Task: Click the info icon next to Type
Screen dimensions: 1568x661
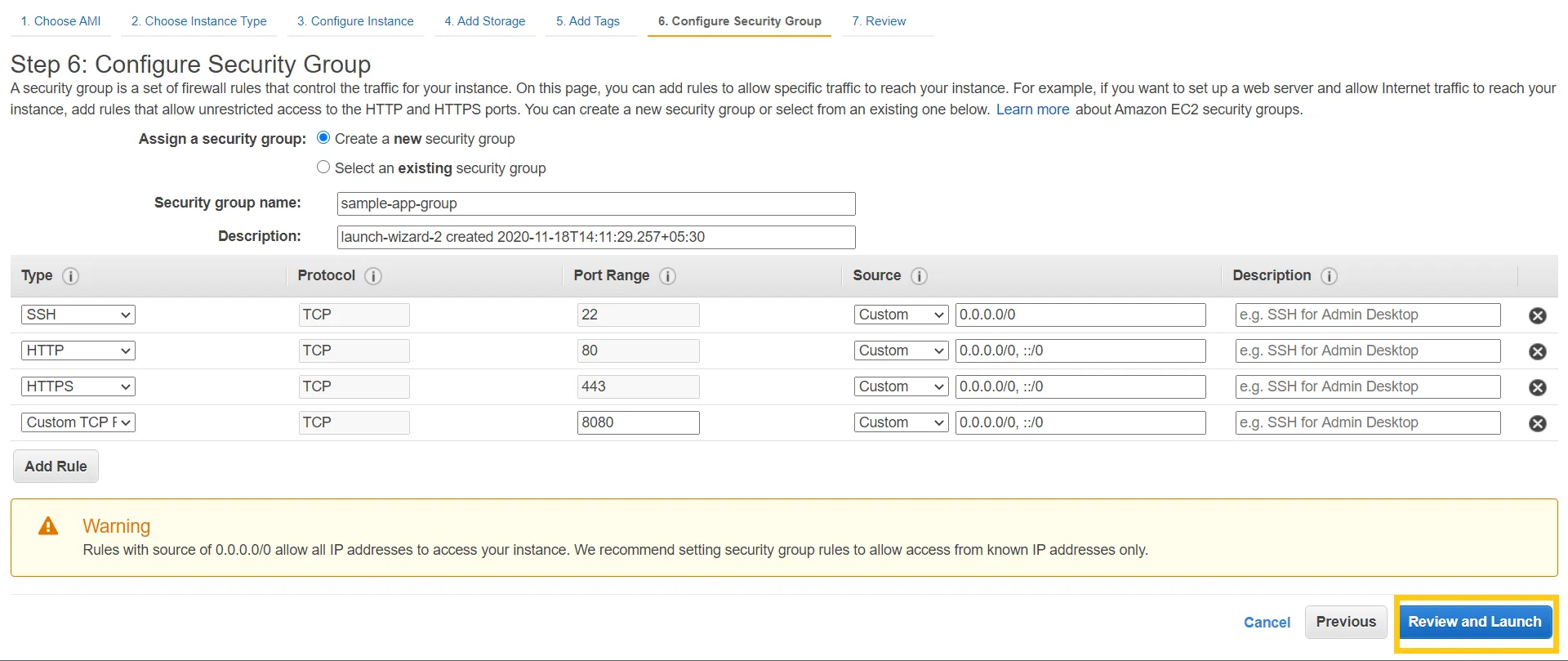Action: pos(71,276)
